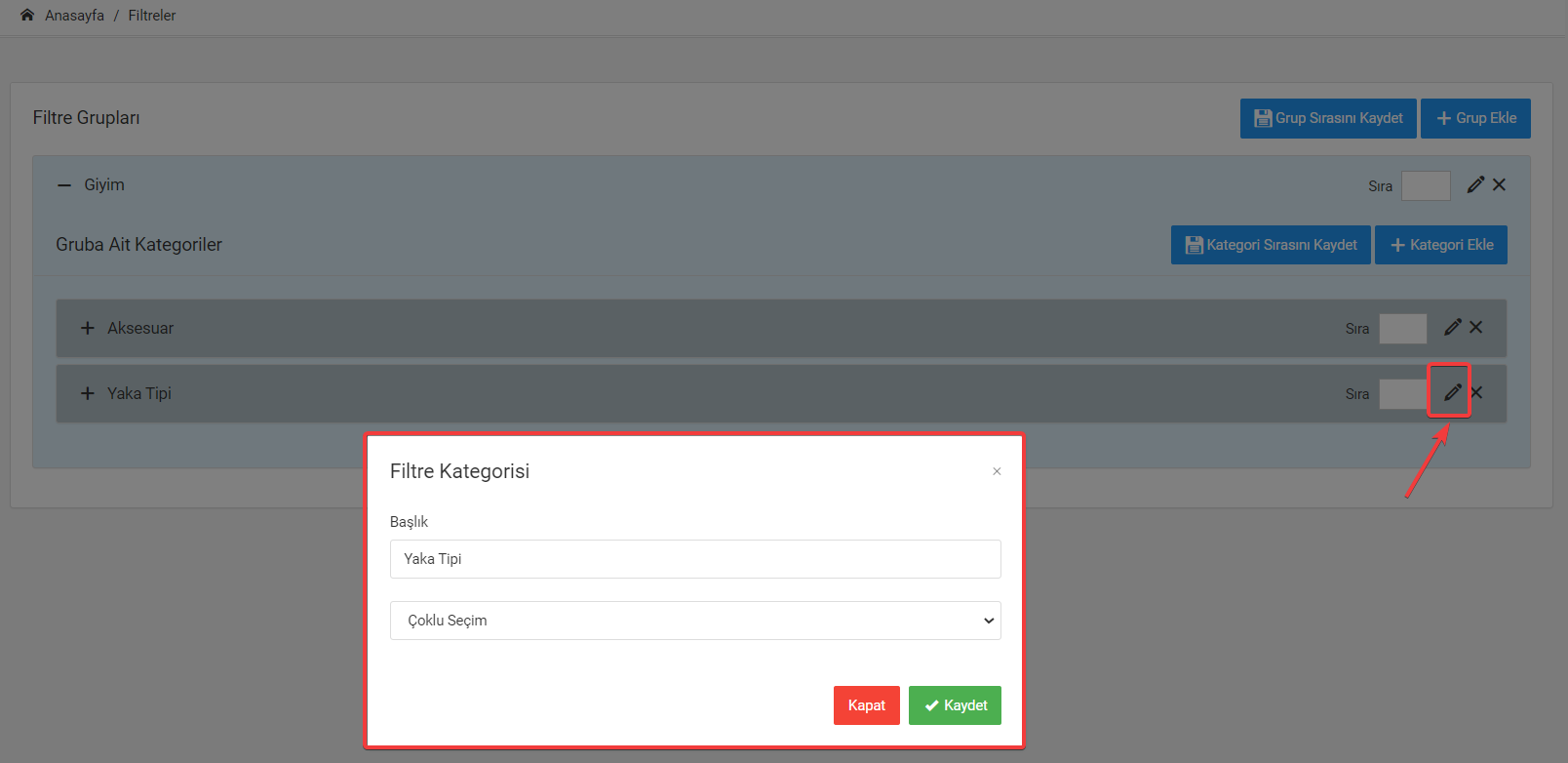Click the home icon in breadcrumb
Viewport: 1568px width, 763px height.
click(27, 15)
